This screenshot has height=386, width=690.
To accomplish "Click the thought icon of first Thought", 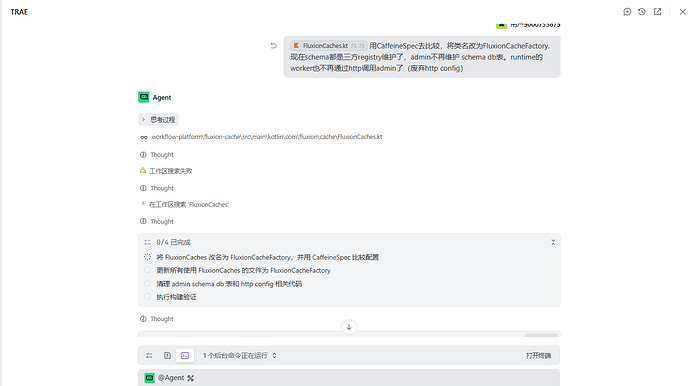I will pyautogui.click(x=143, y=155).
